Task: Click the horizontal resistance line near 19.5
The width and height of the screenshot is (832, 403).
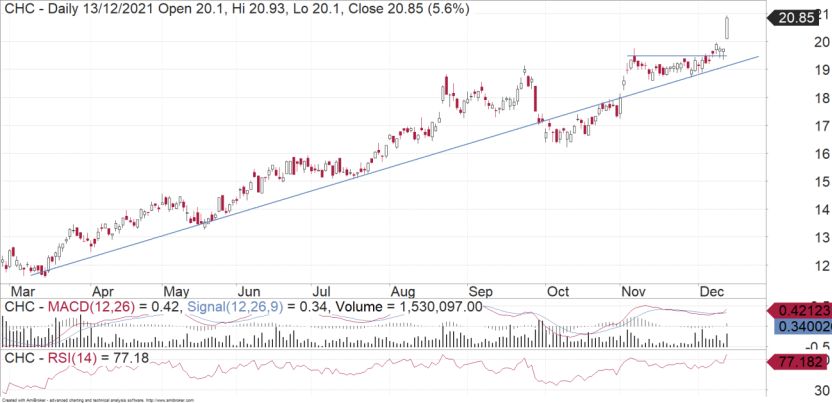Action: point(677,56)
